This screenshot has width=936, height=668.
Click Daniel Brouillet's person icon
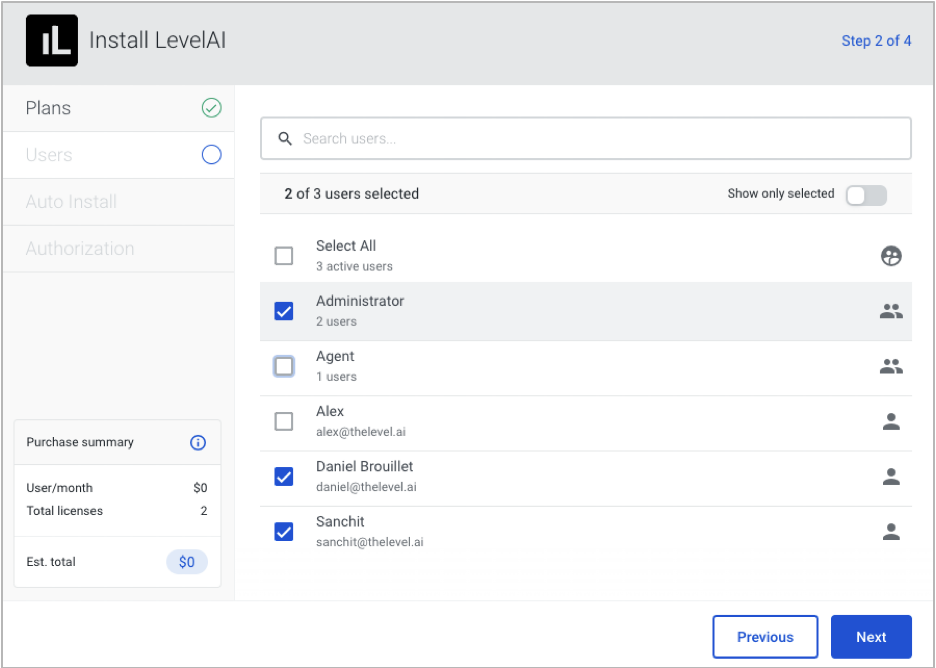click(x=891, y=476)
